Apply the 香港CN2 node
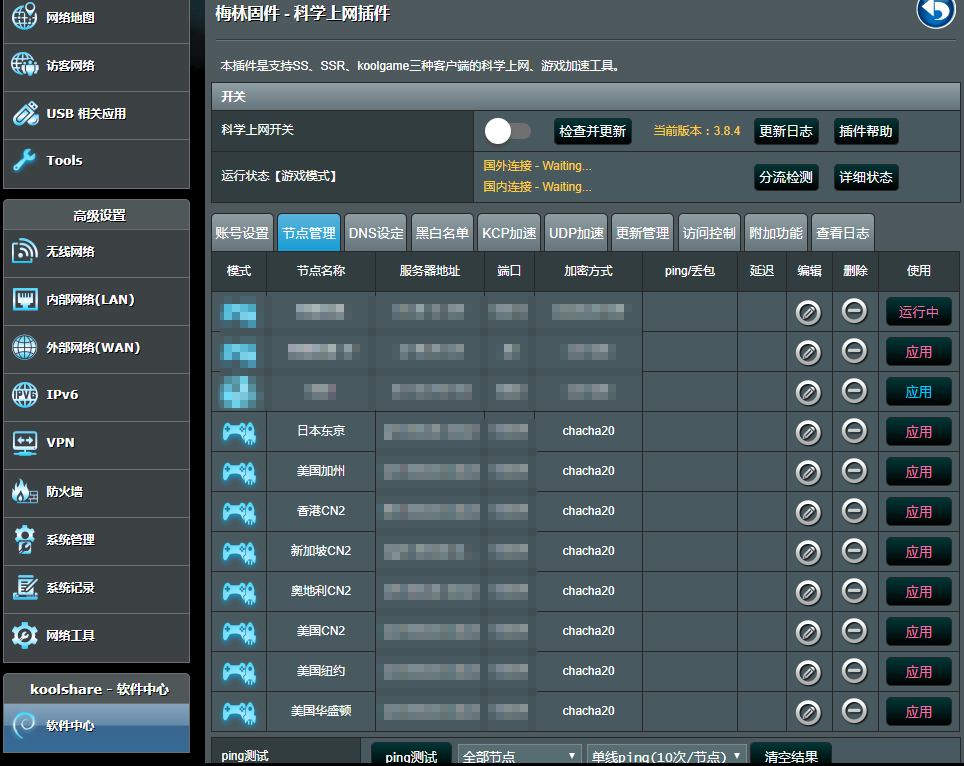Screen dimensions: 964x766 coord(919,512)
